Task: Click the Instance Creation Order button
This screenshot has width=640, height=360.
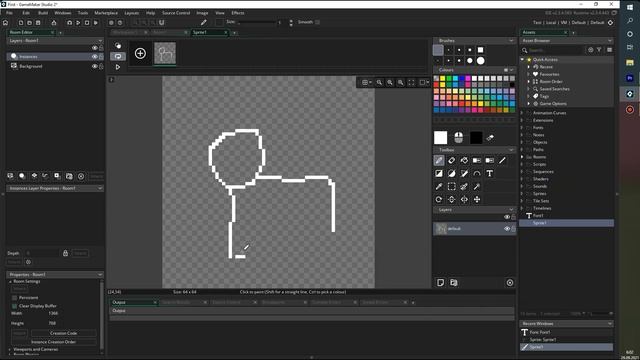Action: point(53,342)
